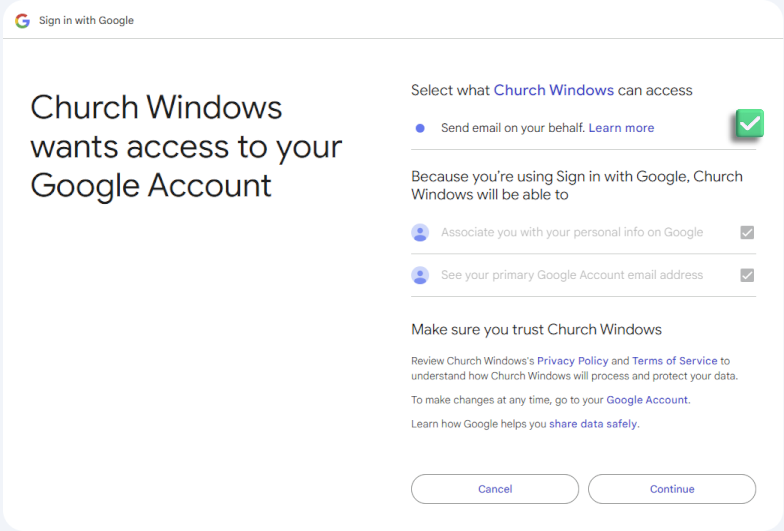
Task: Open the Terms of Service link
Action: pyautogui.click(x=674, y=361)
